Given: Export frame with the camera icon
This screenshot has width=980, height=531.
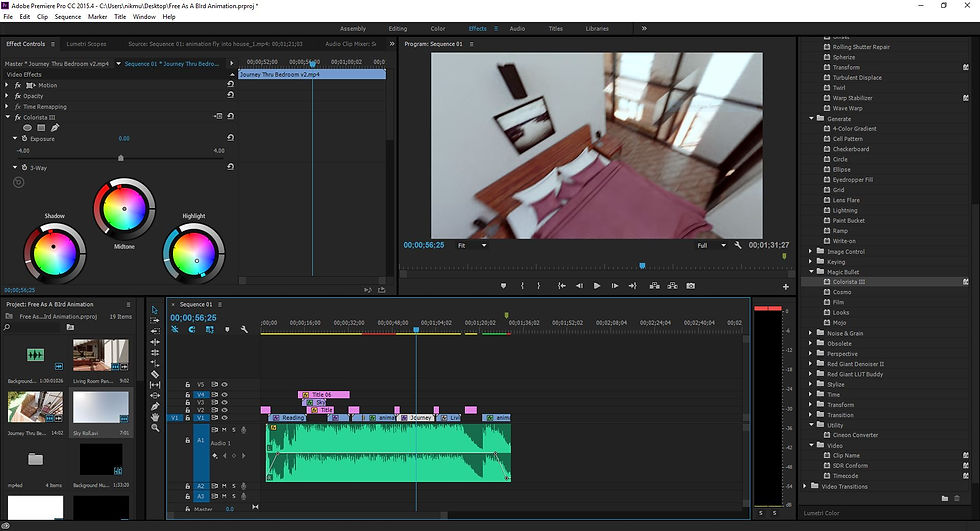Looking at the screenshot, I should pyautogui.click(x=691, y=285).
